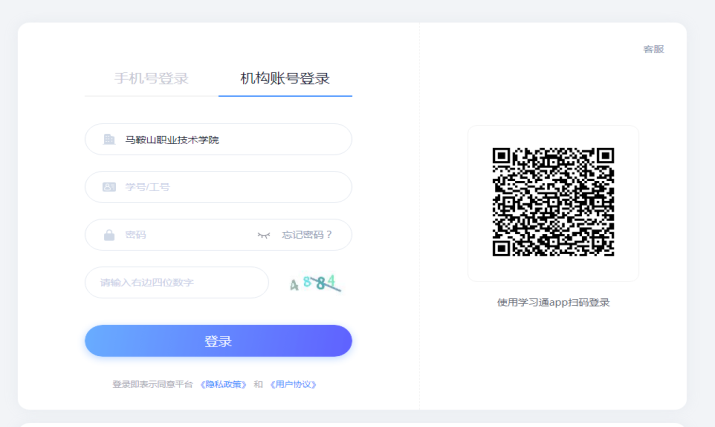The image size is (715, 427).
Task: Select the 机构账号登录 tab
Action: pos(285,79)
